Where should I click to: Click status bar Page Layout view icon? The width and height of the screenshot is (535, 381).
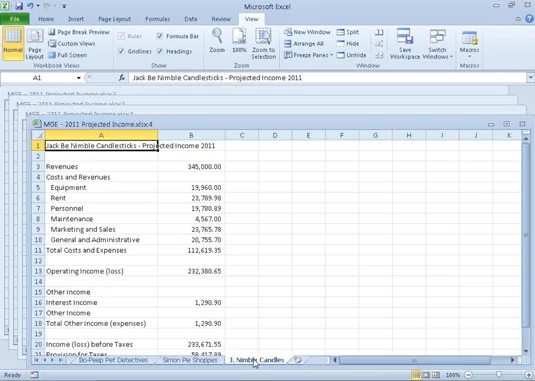point(426,375)
